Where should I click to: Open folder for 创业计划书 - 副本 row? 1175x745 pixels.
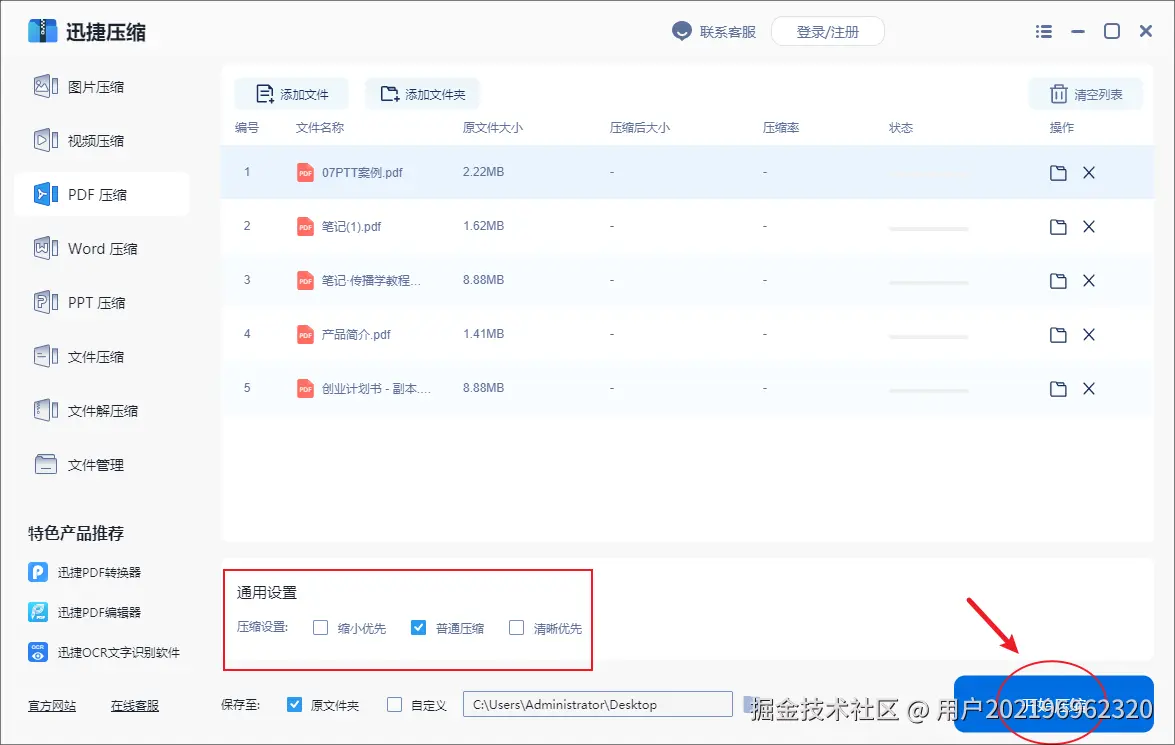[x=1058, y=389]
